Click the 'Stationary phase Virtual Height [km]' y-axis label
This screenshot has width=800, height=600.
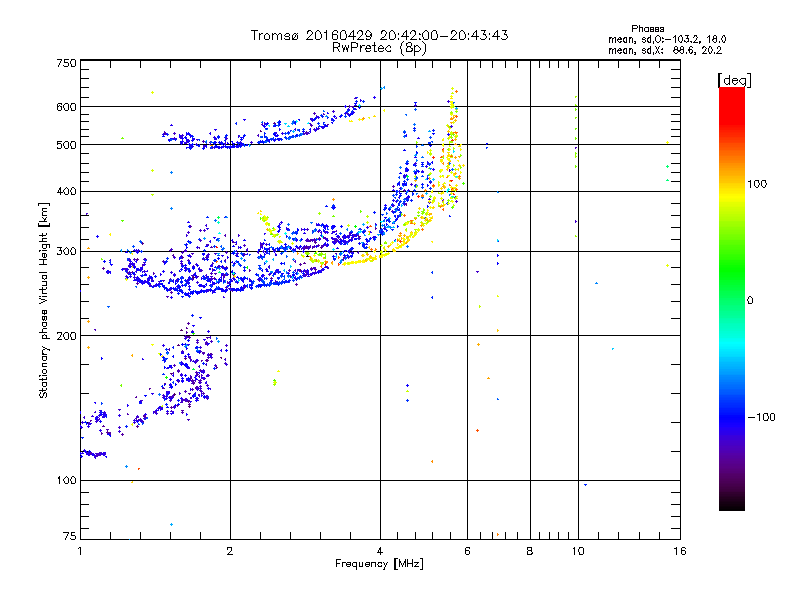point(44,300)
